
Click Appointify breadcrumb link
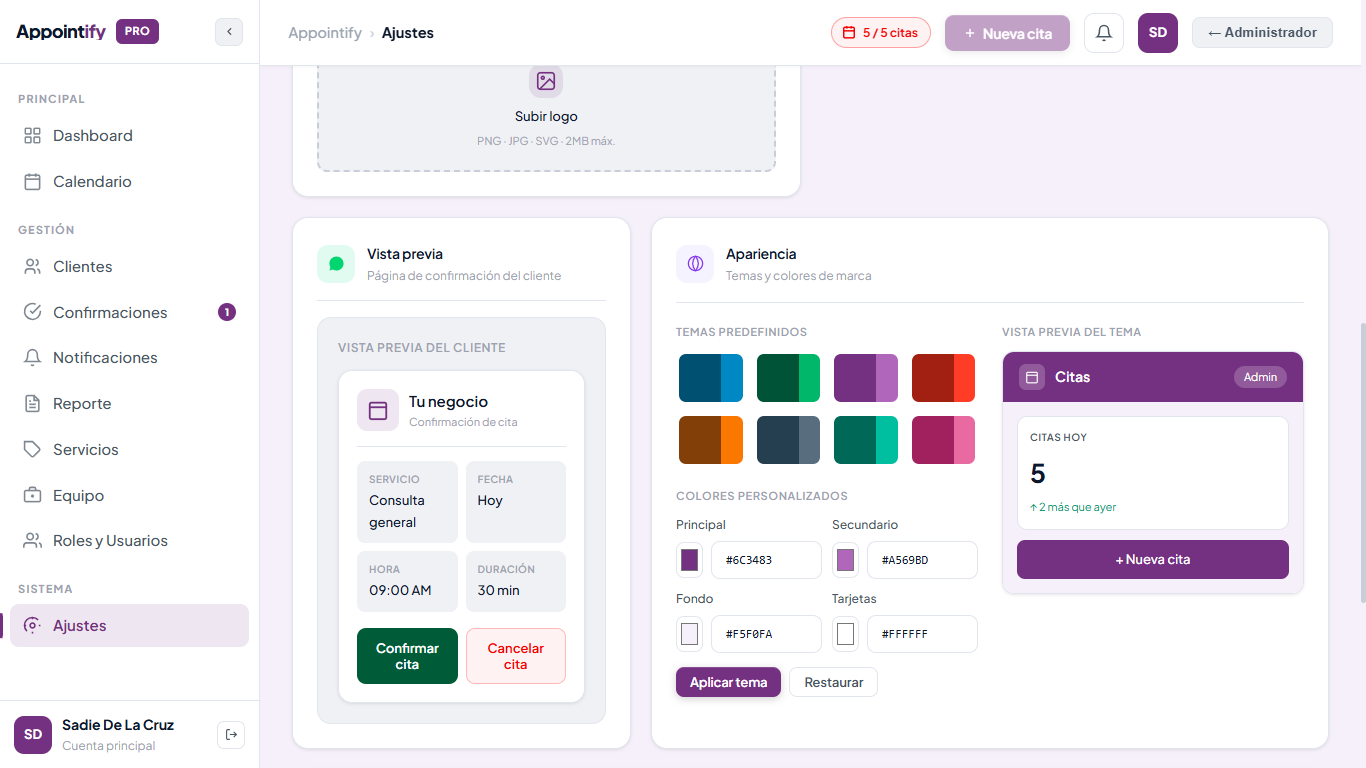325,33
